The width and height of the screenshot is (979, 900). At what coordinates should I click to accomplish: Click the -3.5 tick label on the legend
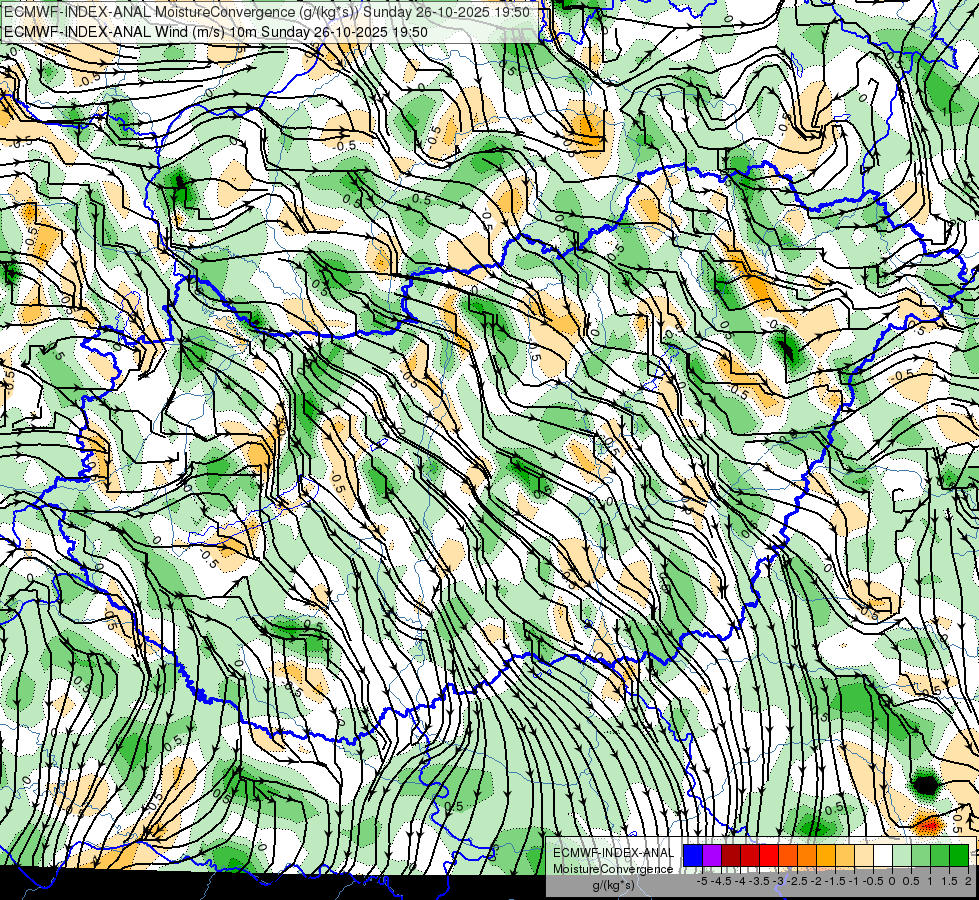(760, 881)
